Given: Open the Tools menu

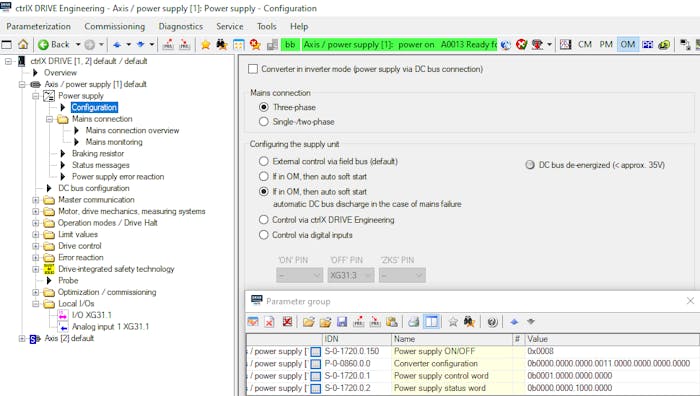Looking at the screenshot, I should pos(267,26).
